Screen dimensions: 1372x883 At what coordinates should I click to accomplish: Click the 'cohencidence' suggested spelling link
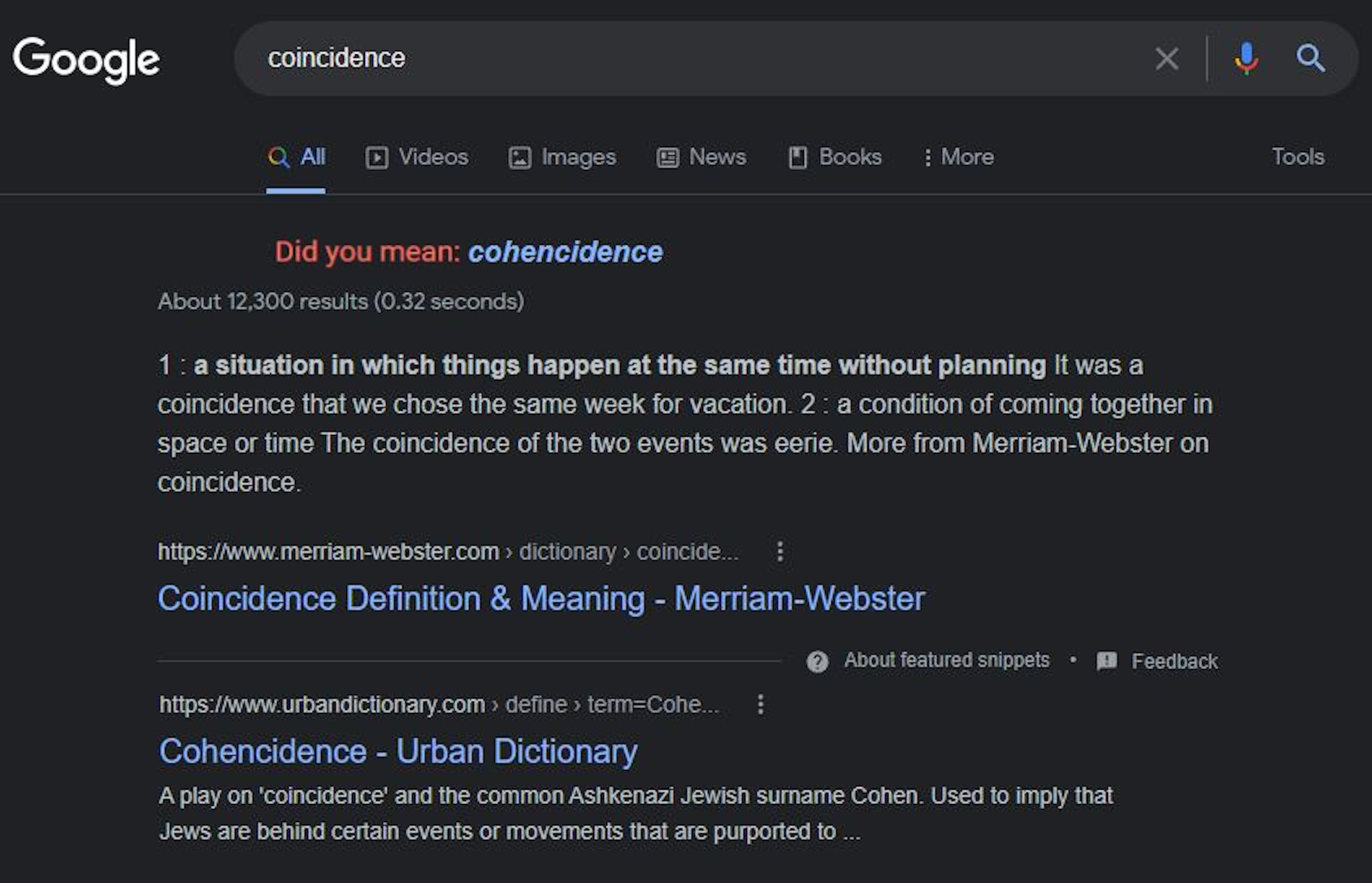(565, 252)
